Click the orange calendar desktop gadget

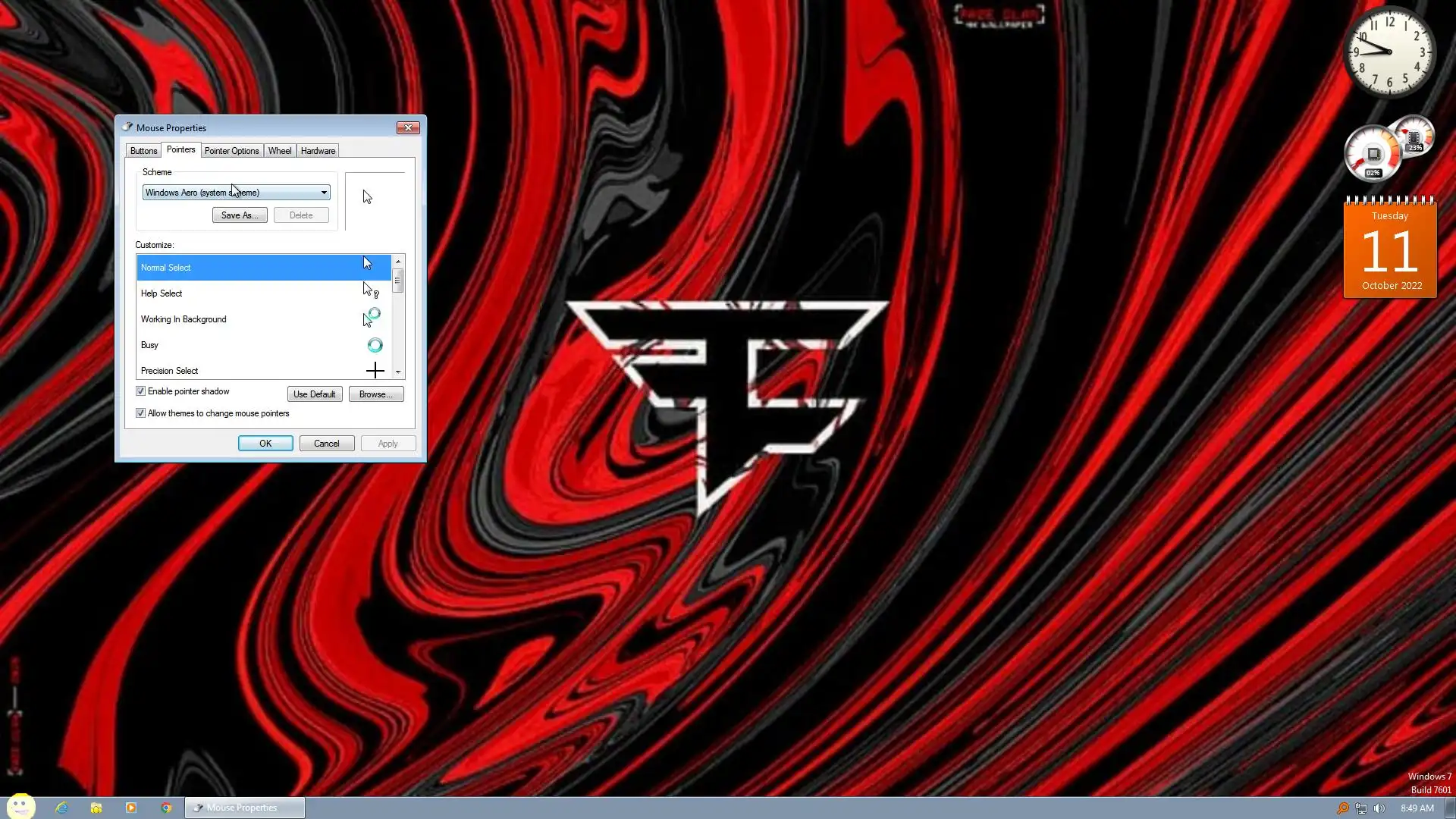pos(1389,250)
